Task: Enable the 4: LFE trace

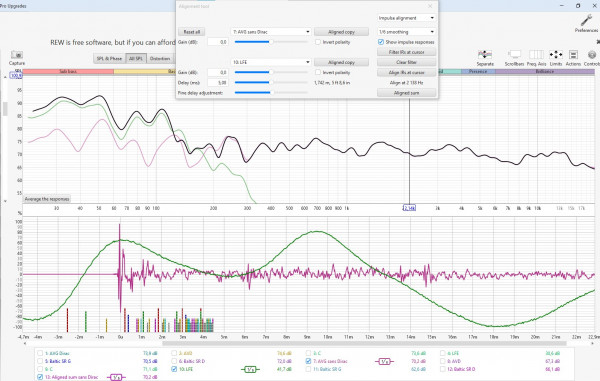Action: click(x=443, y=353)
